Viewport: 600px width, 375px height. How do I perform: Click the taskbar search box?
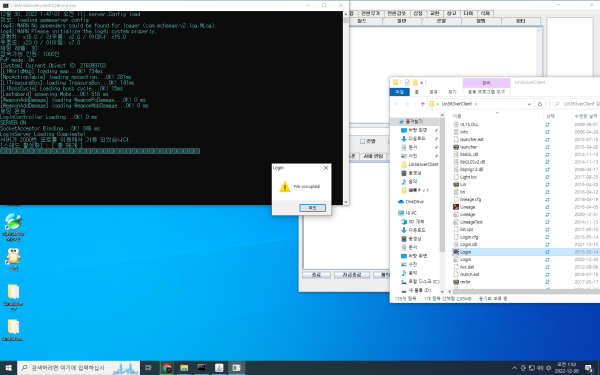click(79, 368)
